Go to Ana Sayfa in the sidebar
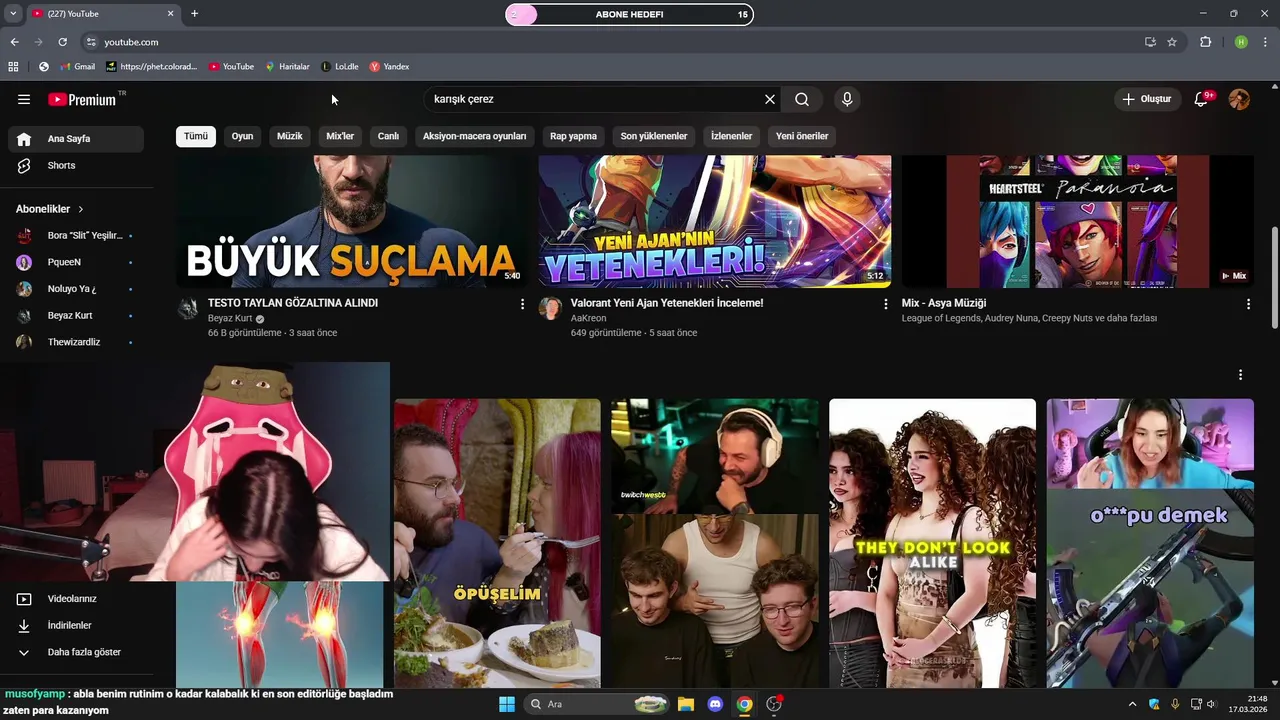This screenshot has height=720, width=1280. tap(76, 139)
